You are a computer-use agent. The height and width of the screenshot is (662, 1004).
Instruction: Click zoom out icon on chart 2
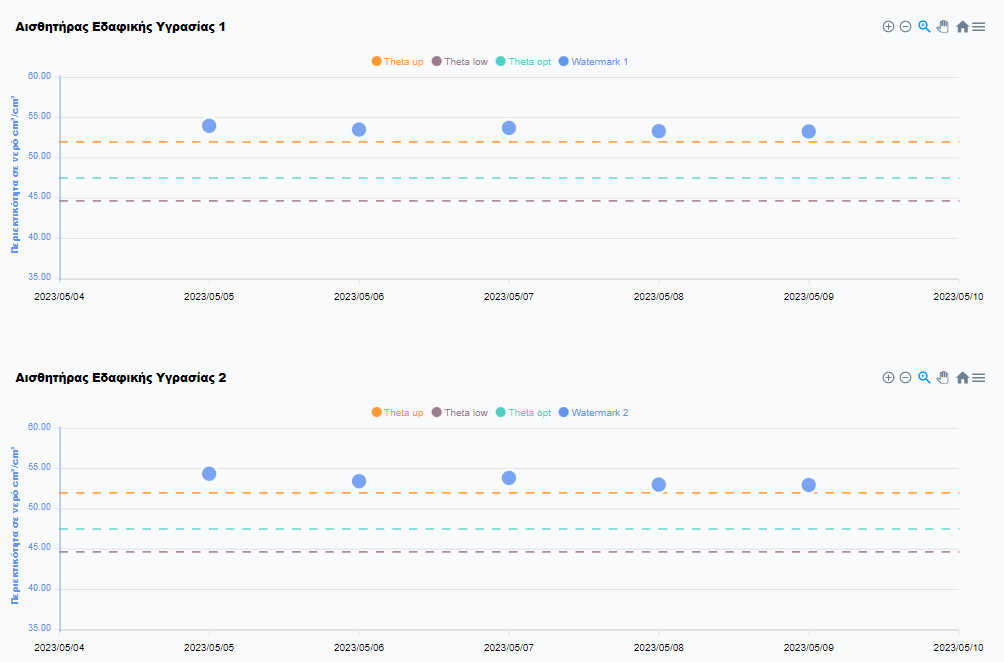pos(905,378)
